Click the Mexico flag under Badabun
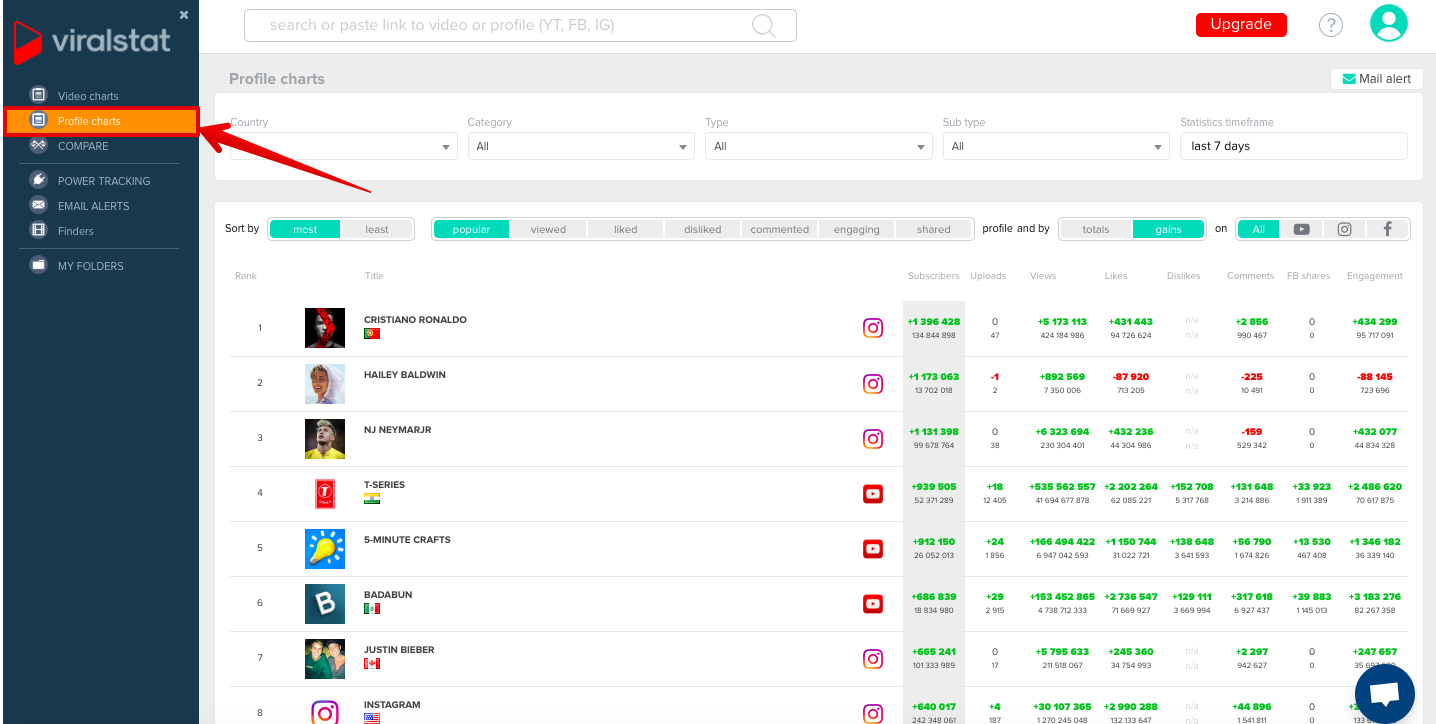 pyautogui.click(x=372, y=609)
